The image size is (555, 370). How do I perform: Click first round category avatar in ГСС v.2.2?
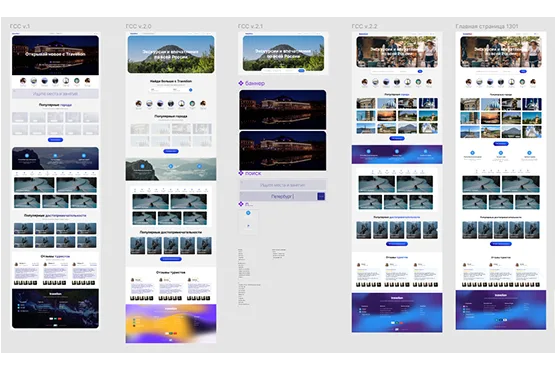365,82
